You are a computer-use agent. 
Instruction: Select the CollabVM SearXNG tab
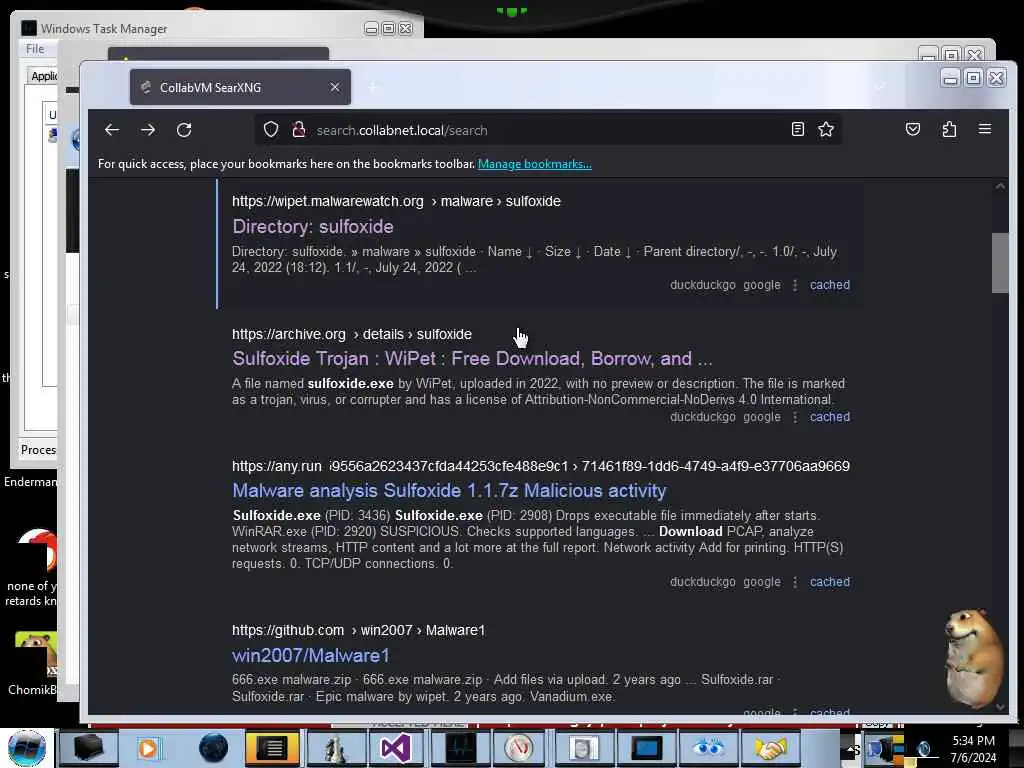pyautogui.click(x=240, y=87)
